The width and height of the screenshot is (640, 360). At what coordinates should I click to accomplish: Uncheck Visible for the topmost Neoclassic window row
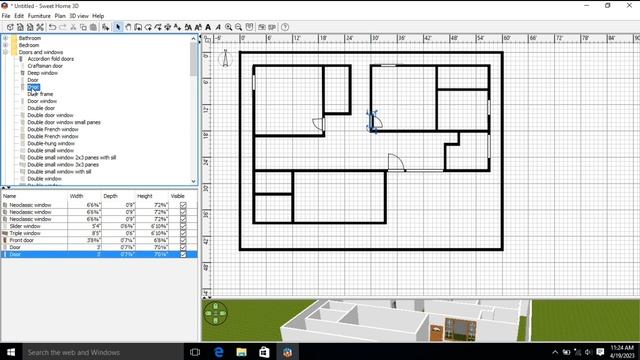[x=183, y=205]
